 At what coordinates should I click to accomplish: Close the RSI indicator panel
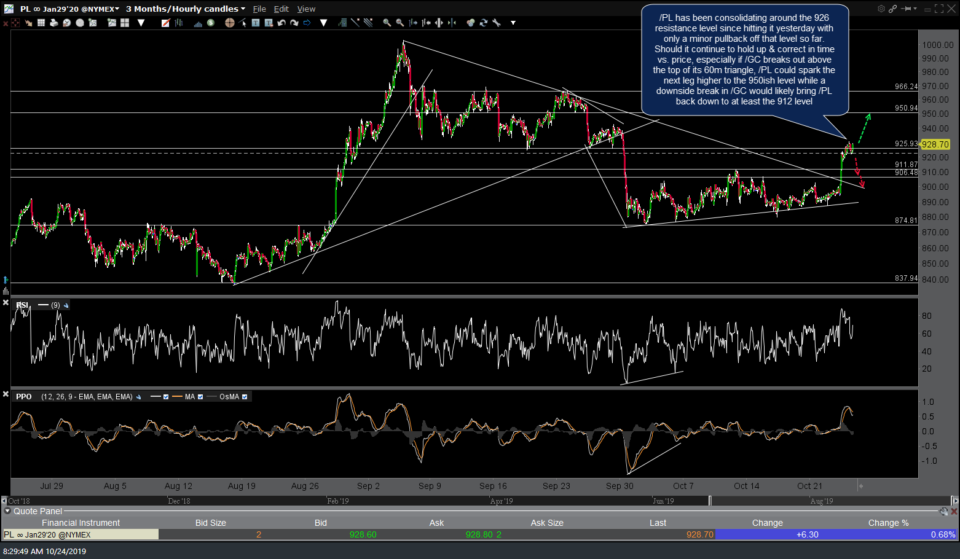(x=7, y=303)
